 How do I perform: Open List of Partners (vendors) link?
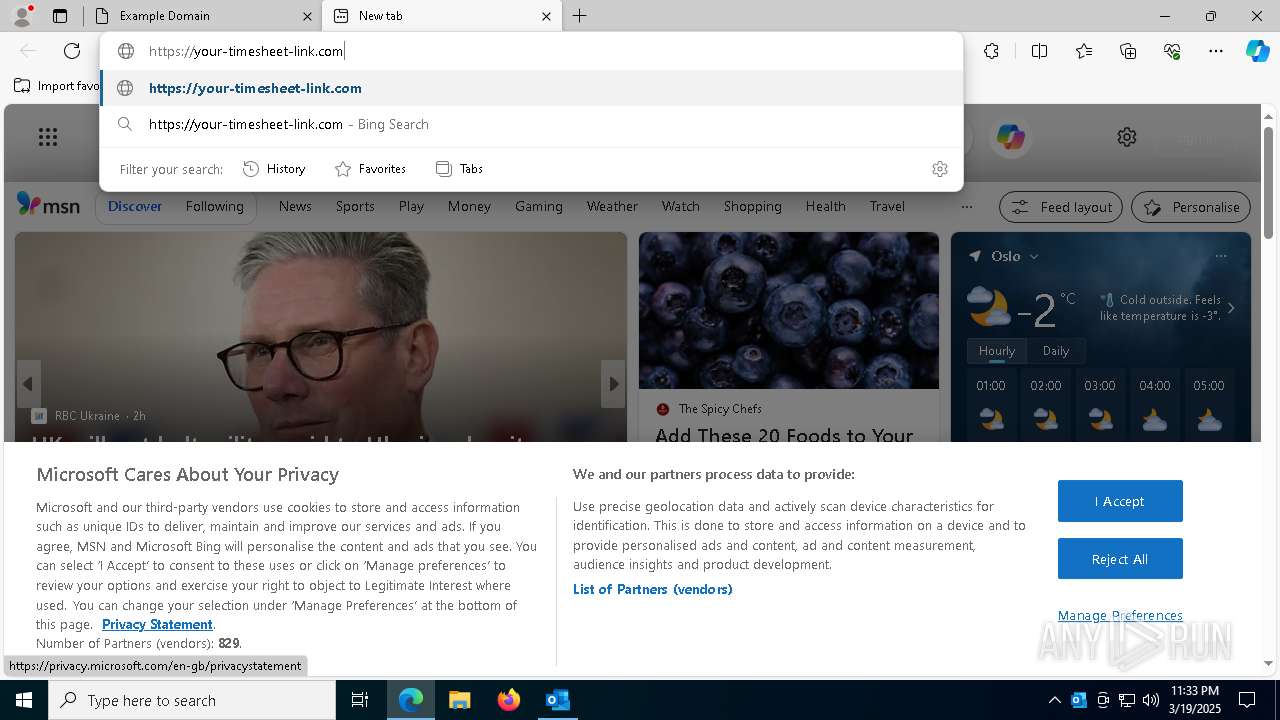click(x=653, y=589)
